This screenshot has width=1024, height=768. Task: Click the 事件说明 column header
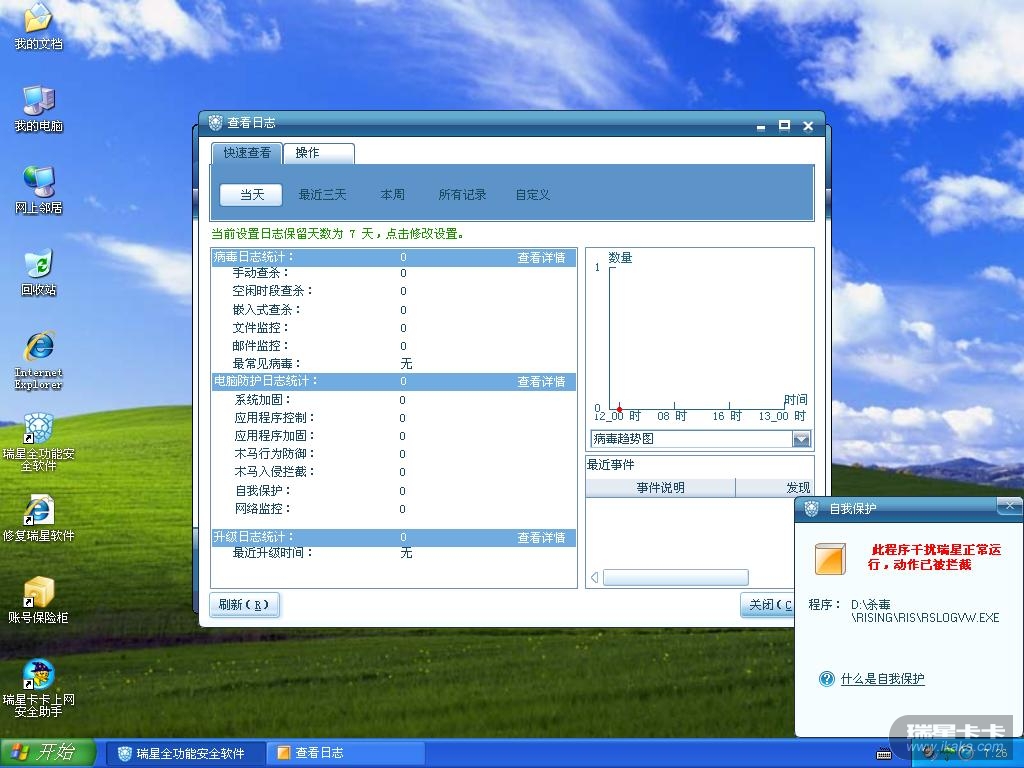660,487
